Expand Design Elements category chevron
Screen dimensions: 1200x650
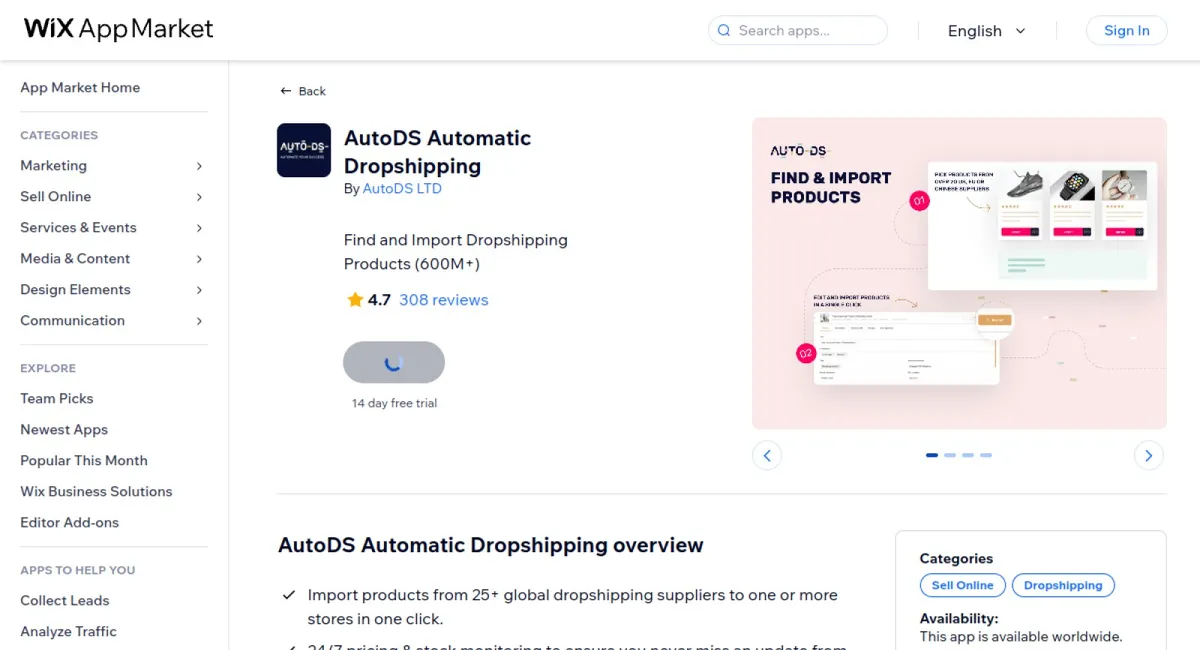199,290
